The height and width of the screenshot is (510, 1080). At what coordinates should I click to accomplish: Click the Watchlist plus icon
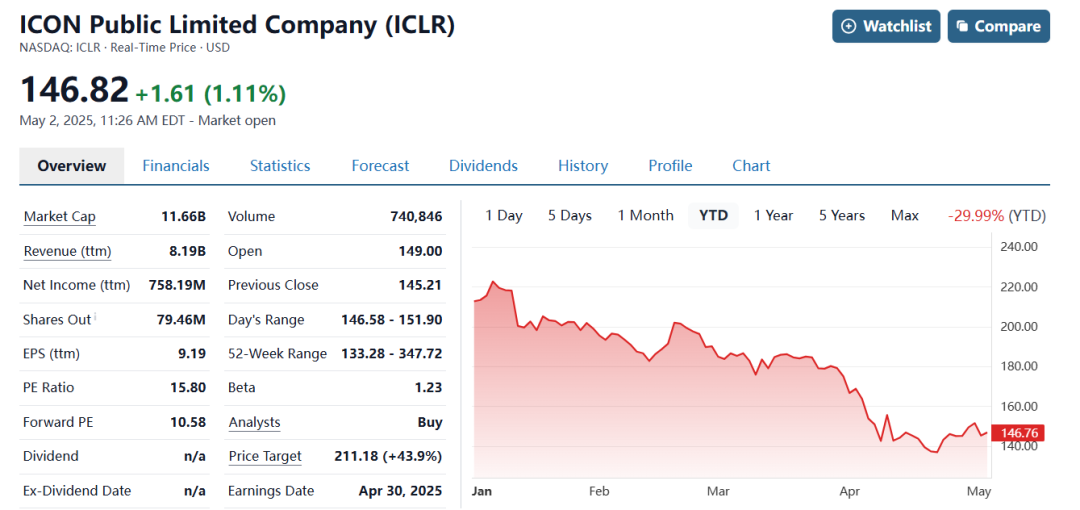(x=849, y=27)
